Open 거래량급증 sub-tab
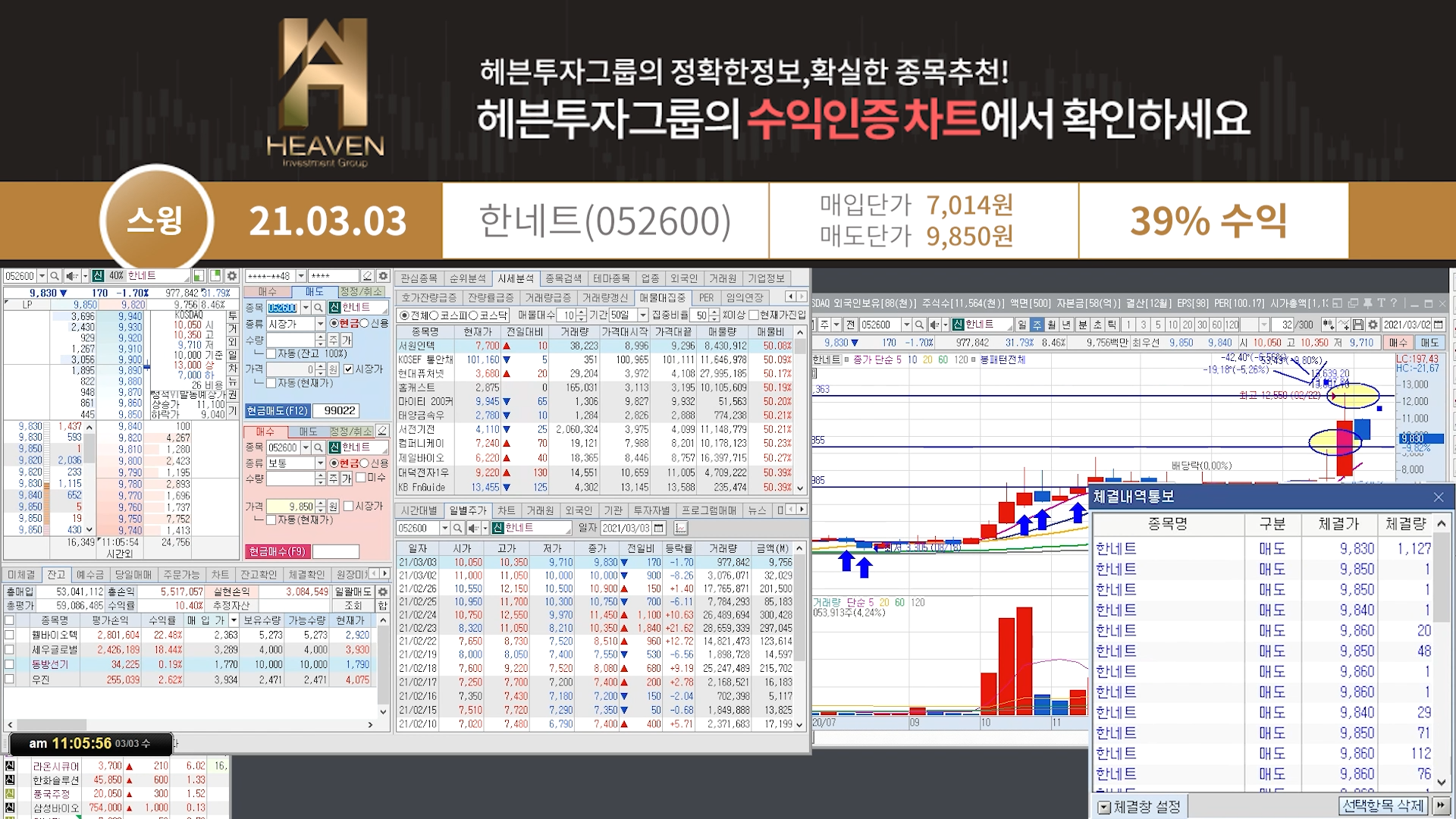 tap(548, 298)
